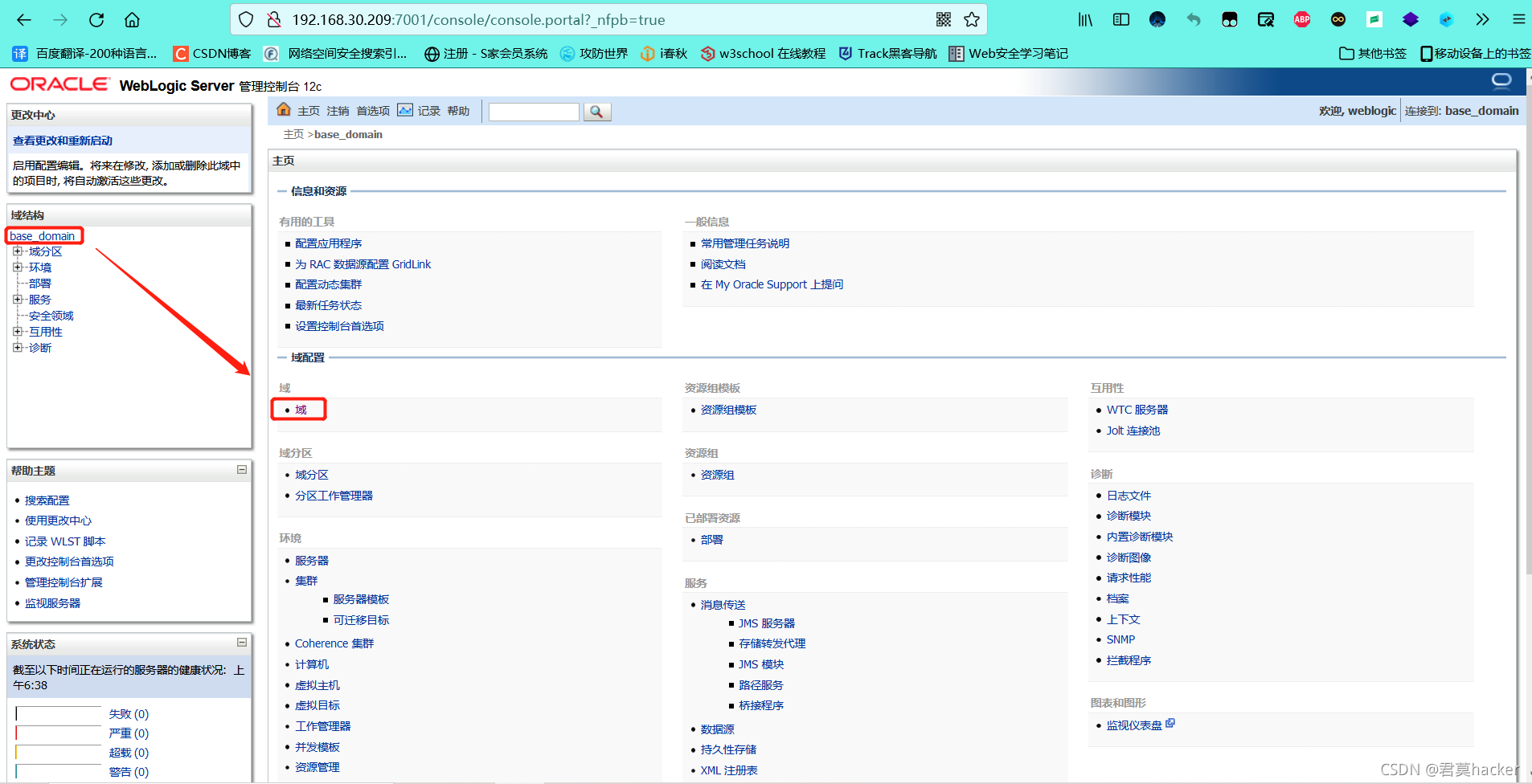Open 首选项 in the console toolbar
Viewport: 1532px width, 784px height.
click(x=373, y=111)
